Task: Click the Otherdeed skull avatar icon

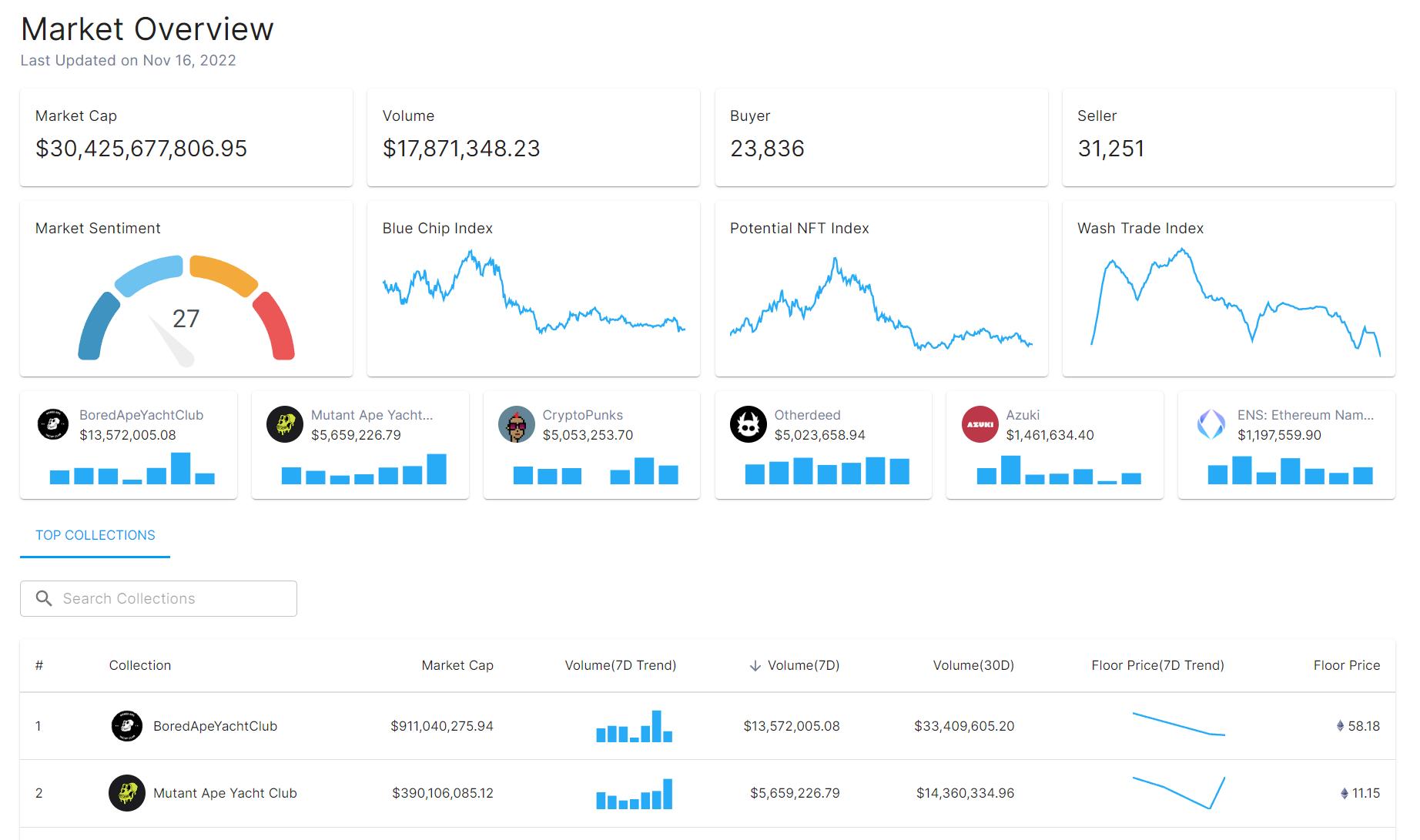Action: pos(749,424)
